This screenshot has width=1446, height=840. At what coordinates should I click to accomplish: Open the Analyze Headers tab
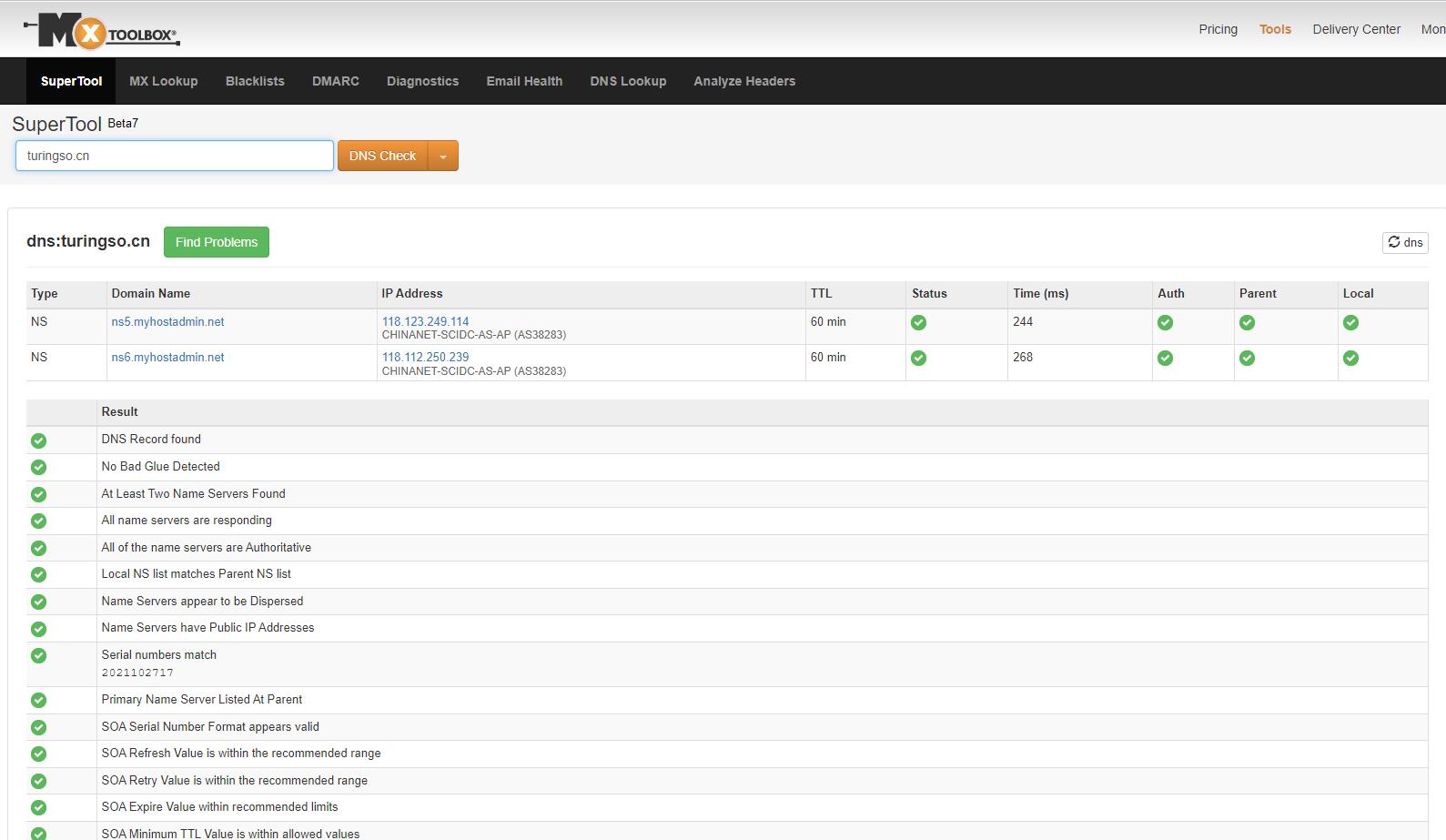[x=744, y=81]
